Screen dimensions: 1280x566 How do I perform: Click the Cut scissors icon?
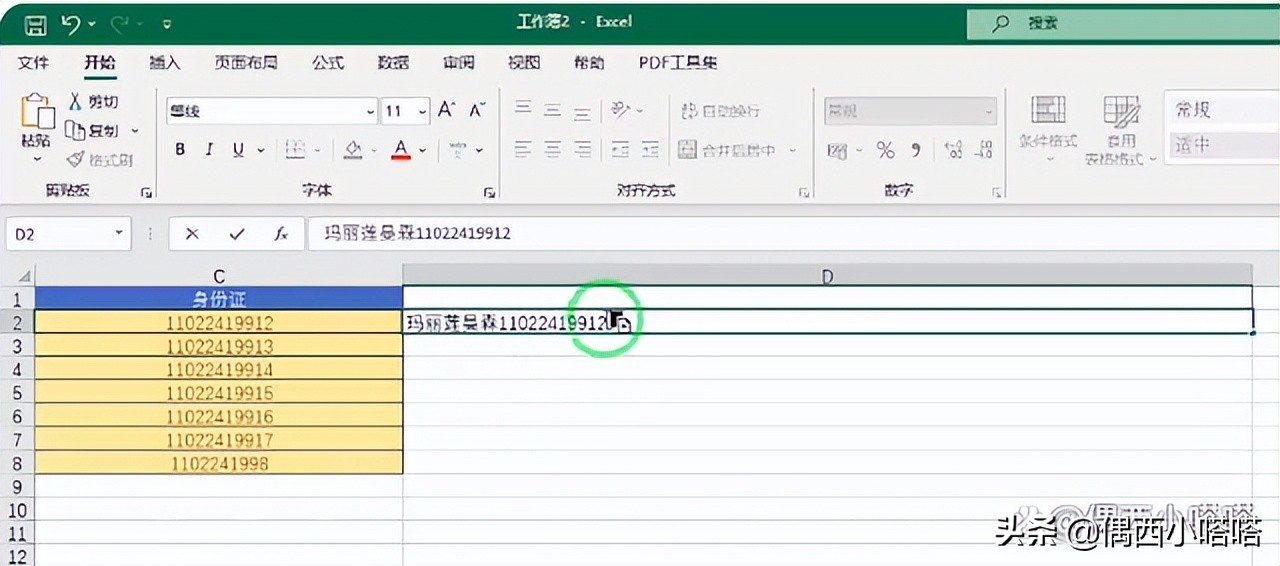click(x=76, y=101)
